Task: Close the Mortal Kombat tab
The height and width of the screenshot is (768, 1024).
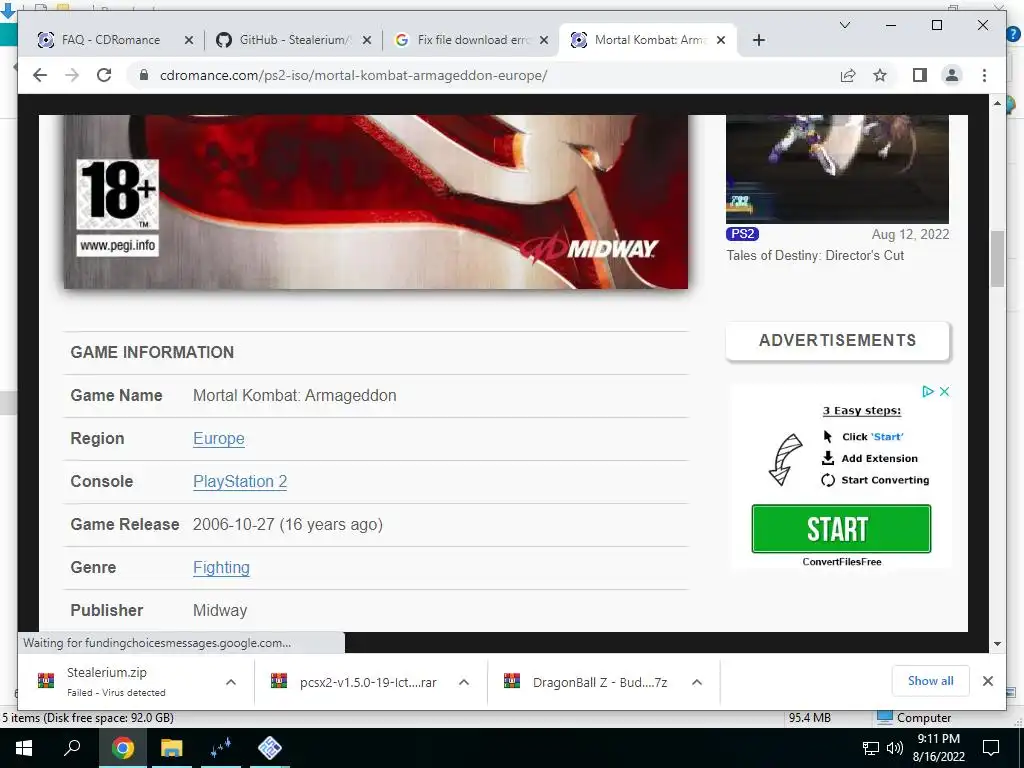Action: coord(721,40)
